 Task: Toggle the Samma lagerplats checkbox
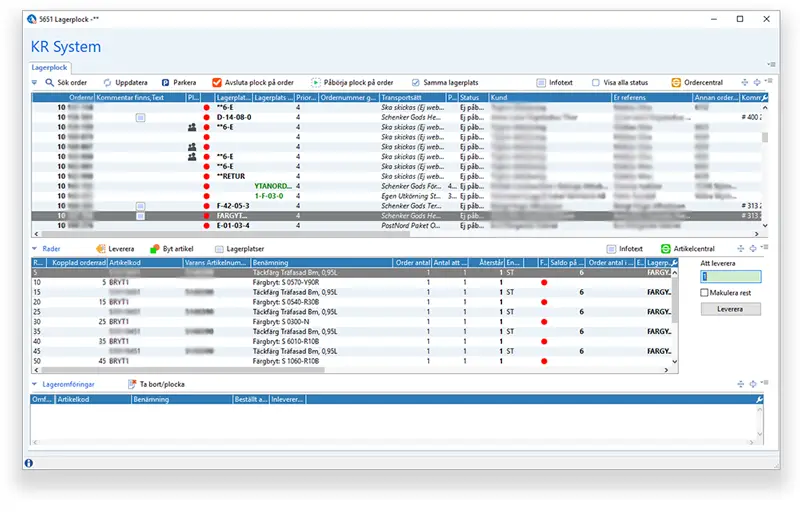(416, 83)
